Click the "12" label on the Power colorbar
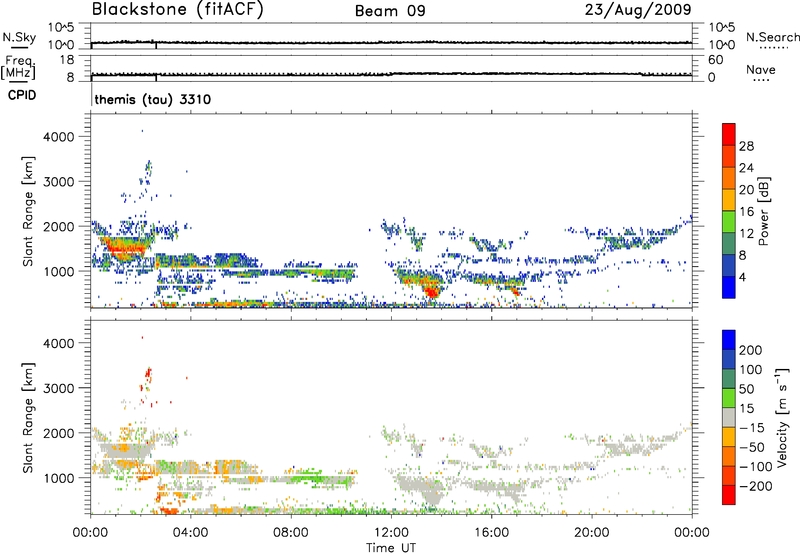The width and height of the screenshot is (800, 554). 746,234
